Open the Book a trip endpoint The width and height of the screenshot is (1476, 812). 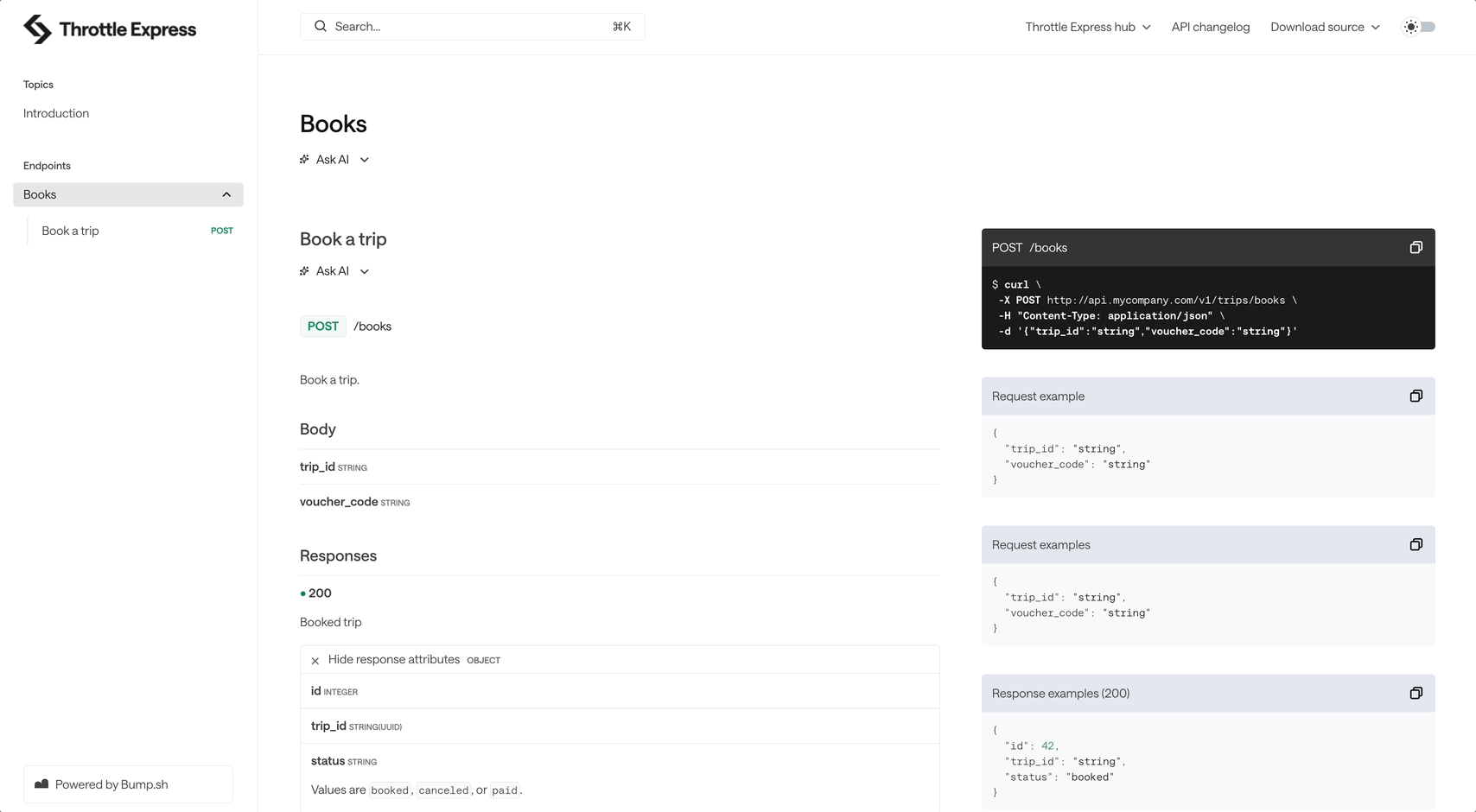pyautogui.click(x=70, y=231)
